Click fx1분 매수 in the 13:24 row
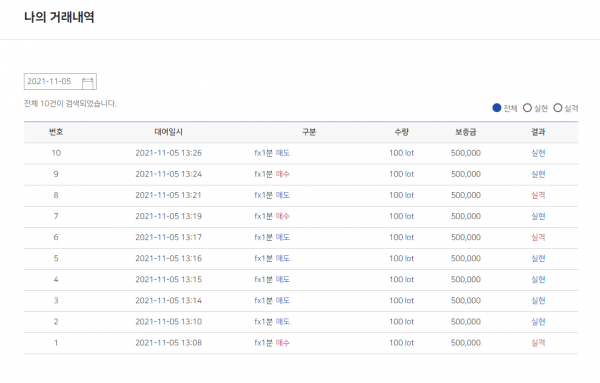This screenshot has width=600, height=383. point(272,174)
